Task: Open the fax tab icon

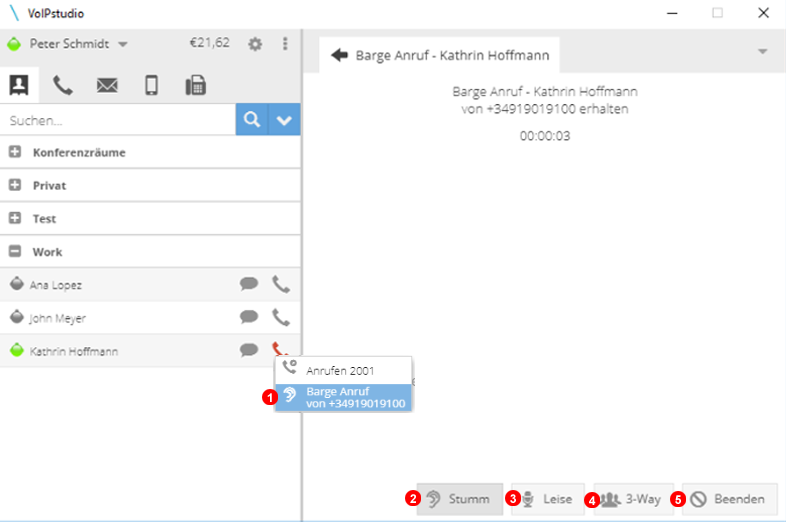Action: pyautogui.click(x=195, y=85)
